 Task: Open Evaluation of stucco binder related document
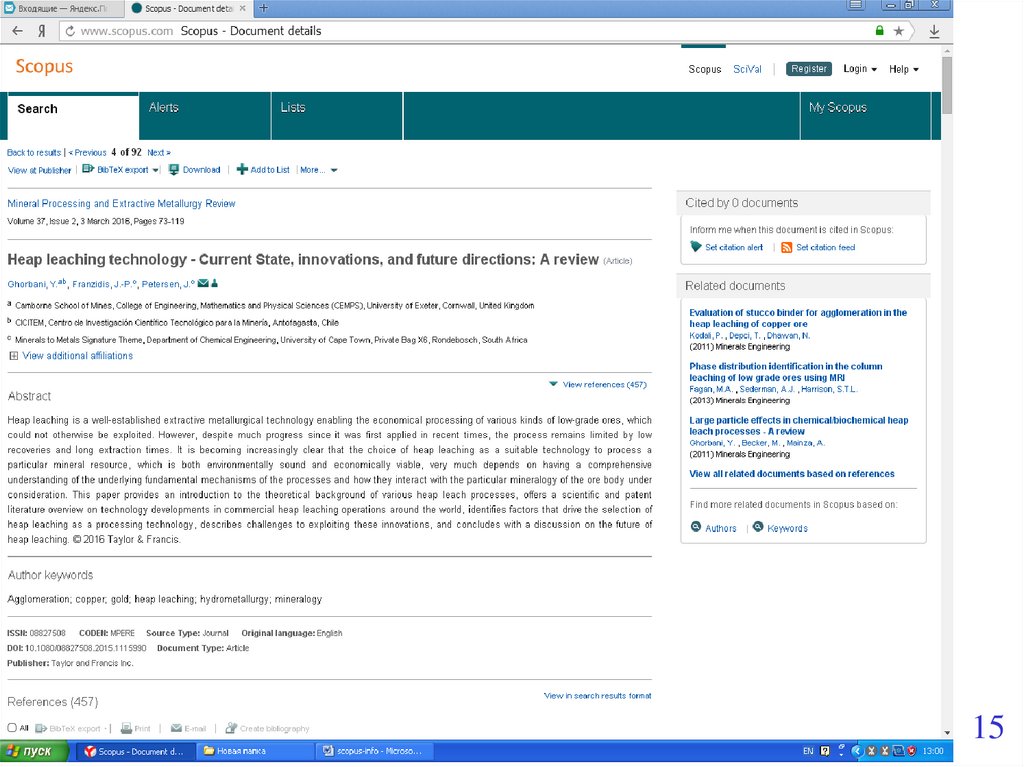[x=798, y=318]
